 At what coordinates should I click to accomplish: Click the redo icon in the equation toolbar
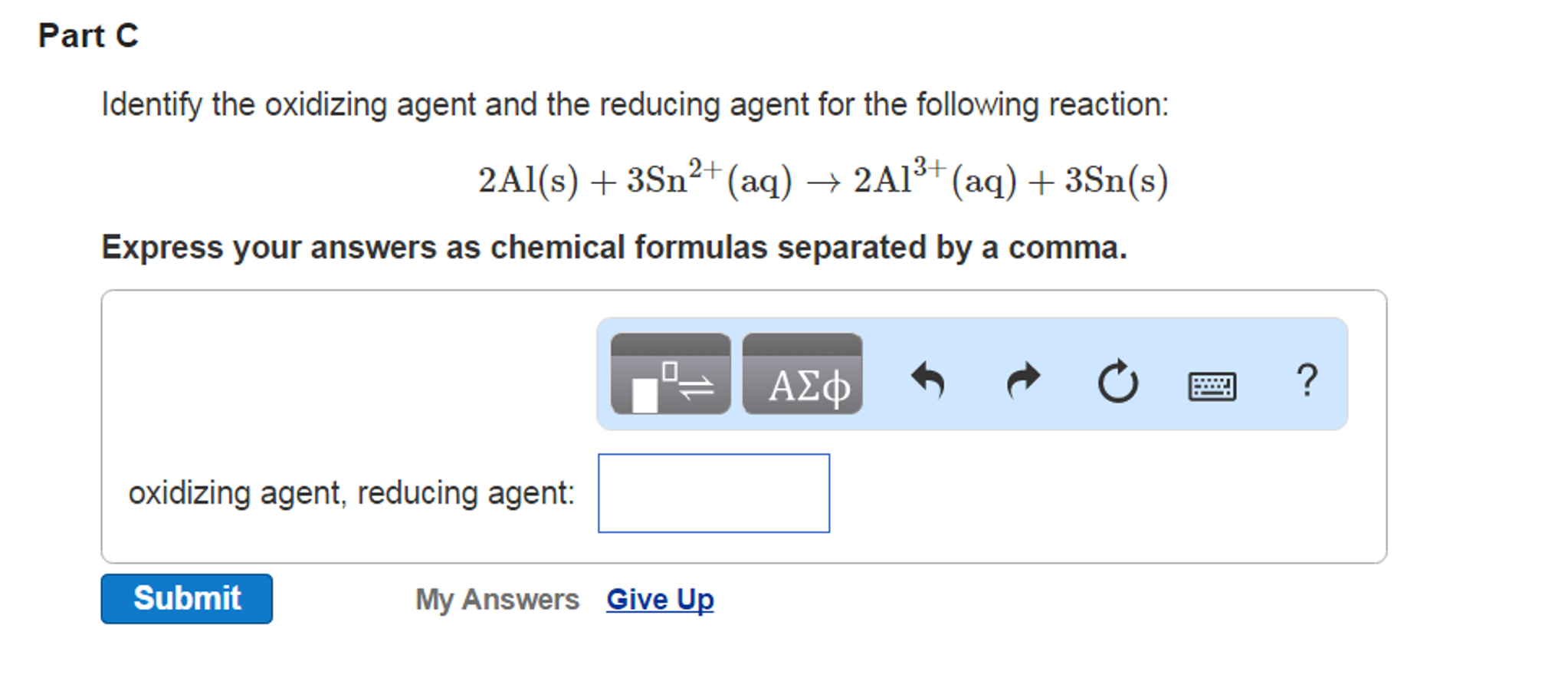1024,380
